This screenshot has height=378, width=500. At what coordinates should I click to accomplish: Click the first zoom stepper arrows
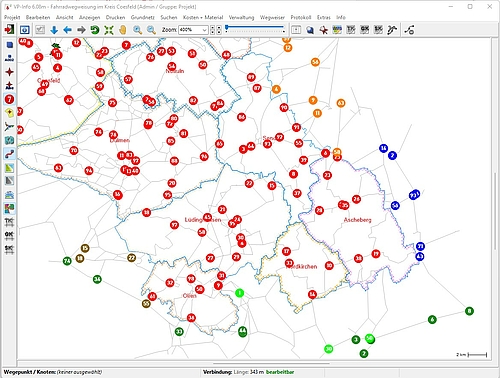click(x=212, y=30)
